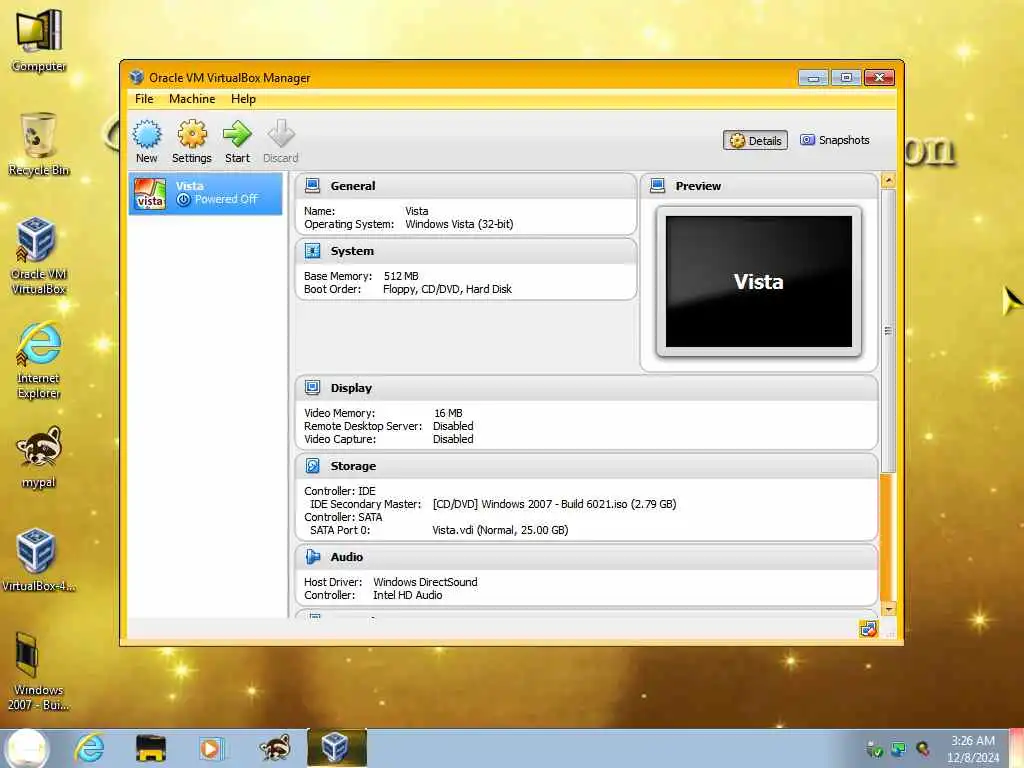
Task: Click 'Floppy, CD/DVD, Hard Disk' boot order
Action: pos(447,289)
